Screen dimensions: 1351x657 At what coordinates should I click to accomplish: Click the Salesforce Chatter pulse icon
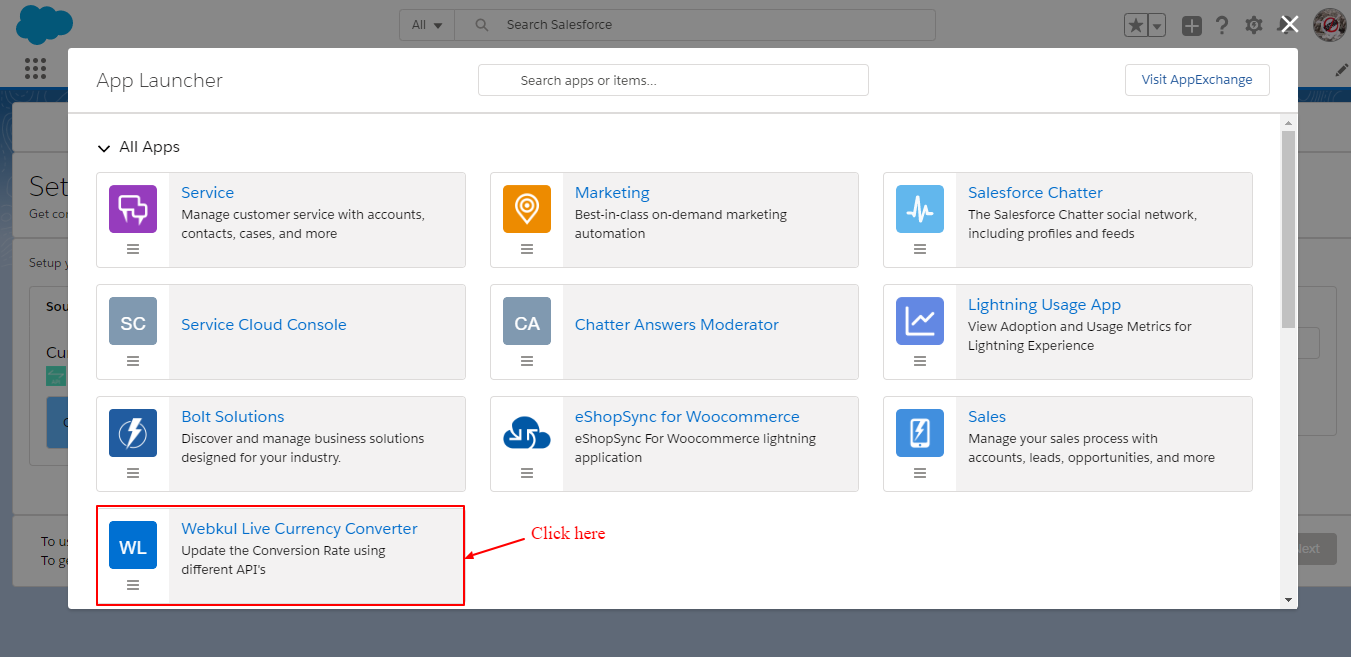tap(919, 209)
